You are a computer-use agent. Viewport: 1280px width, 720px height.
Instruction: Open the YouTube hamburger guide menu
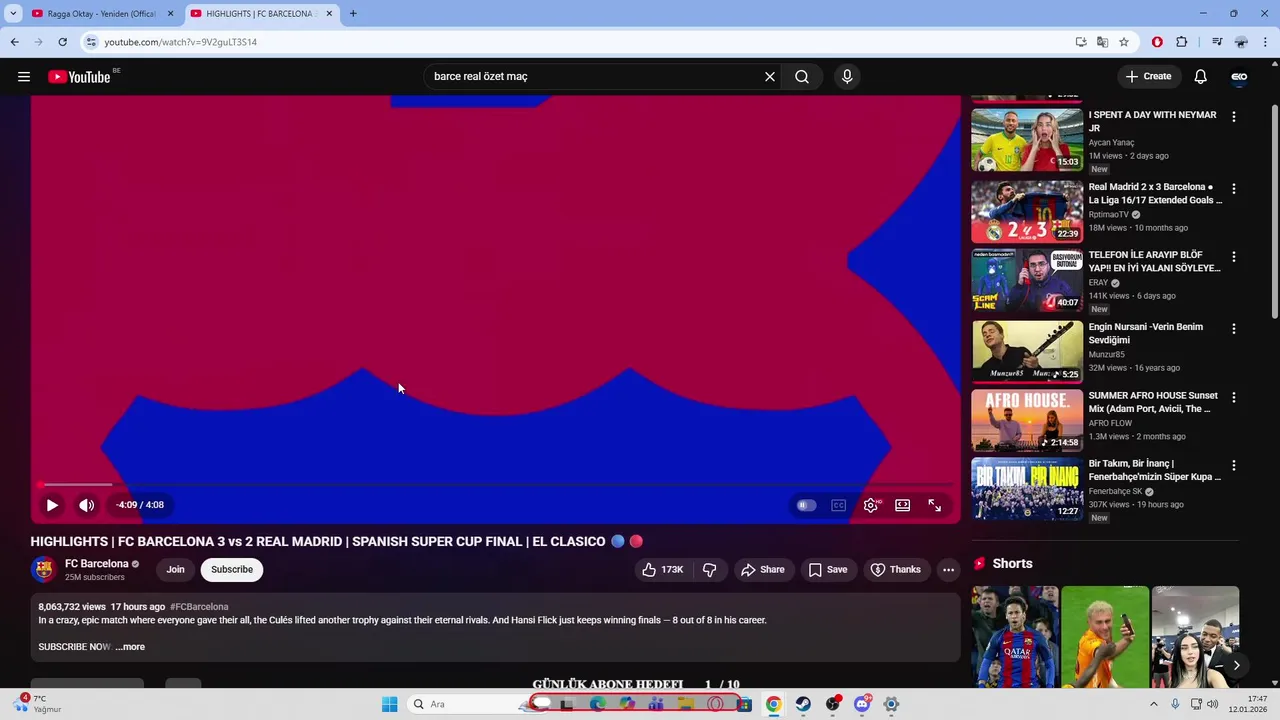[24, 77]
